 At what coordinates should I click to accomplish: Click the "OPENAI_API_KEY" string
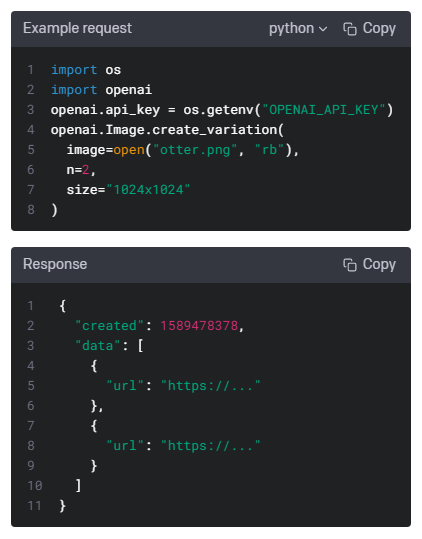pyautogui.click(x=323, y=110)
